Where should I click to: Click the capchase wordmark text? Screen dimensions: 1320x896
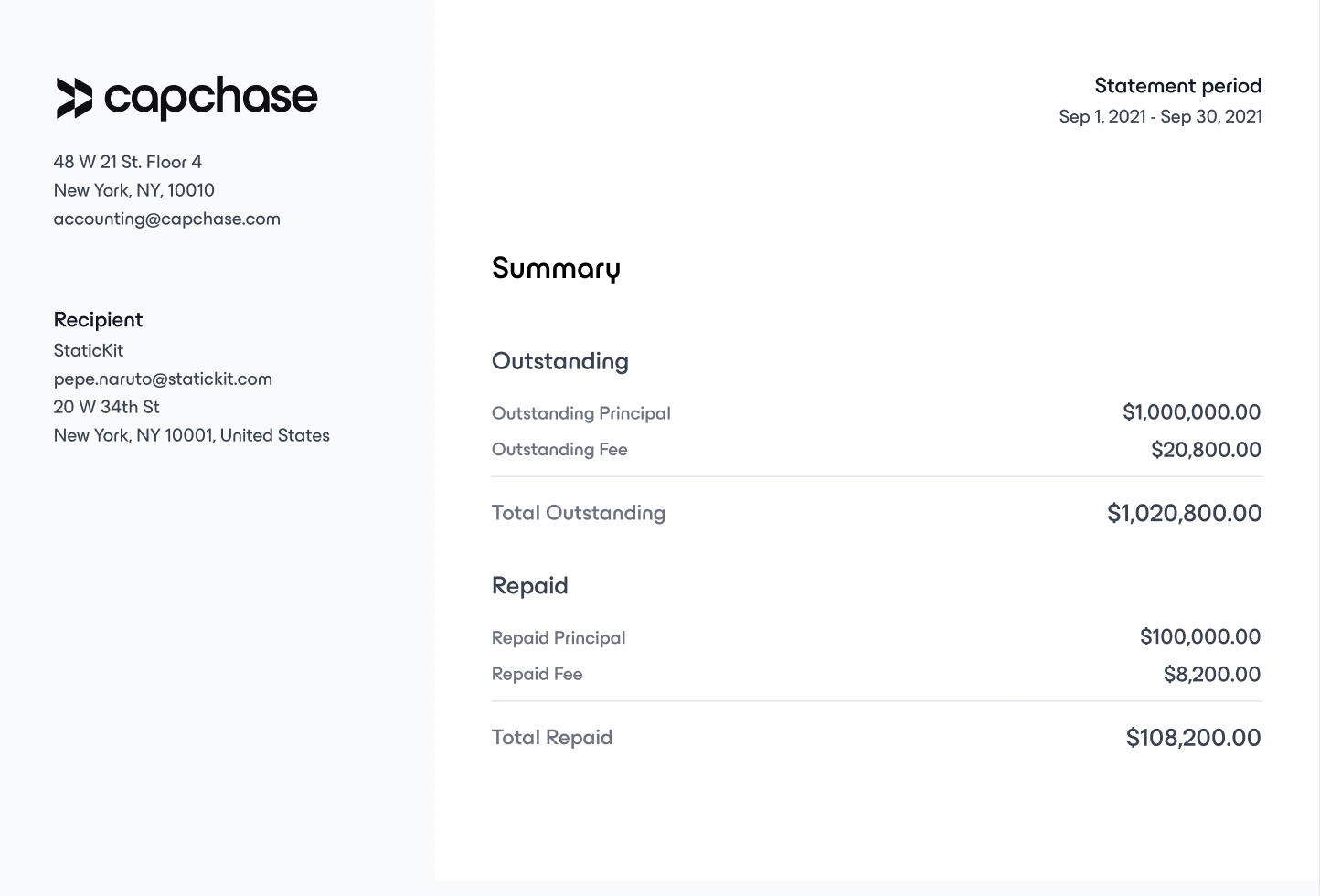click(x=211, y=98)
